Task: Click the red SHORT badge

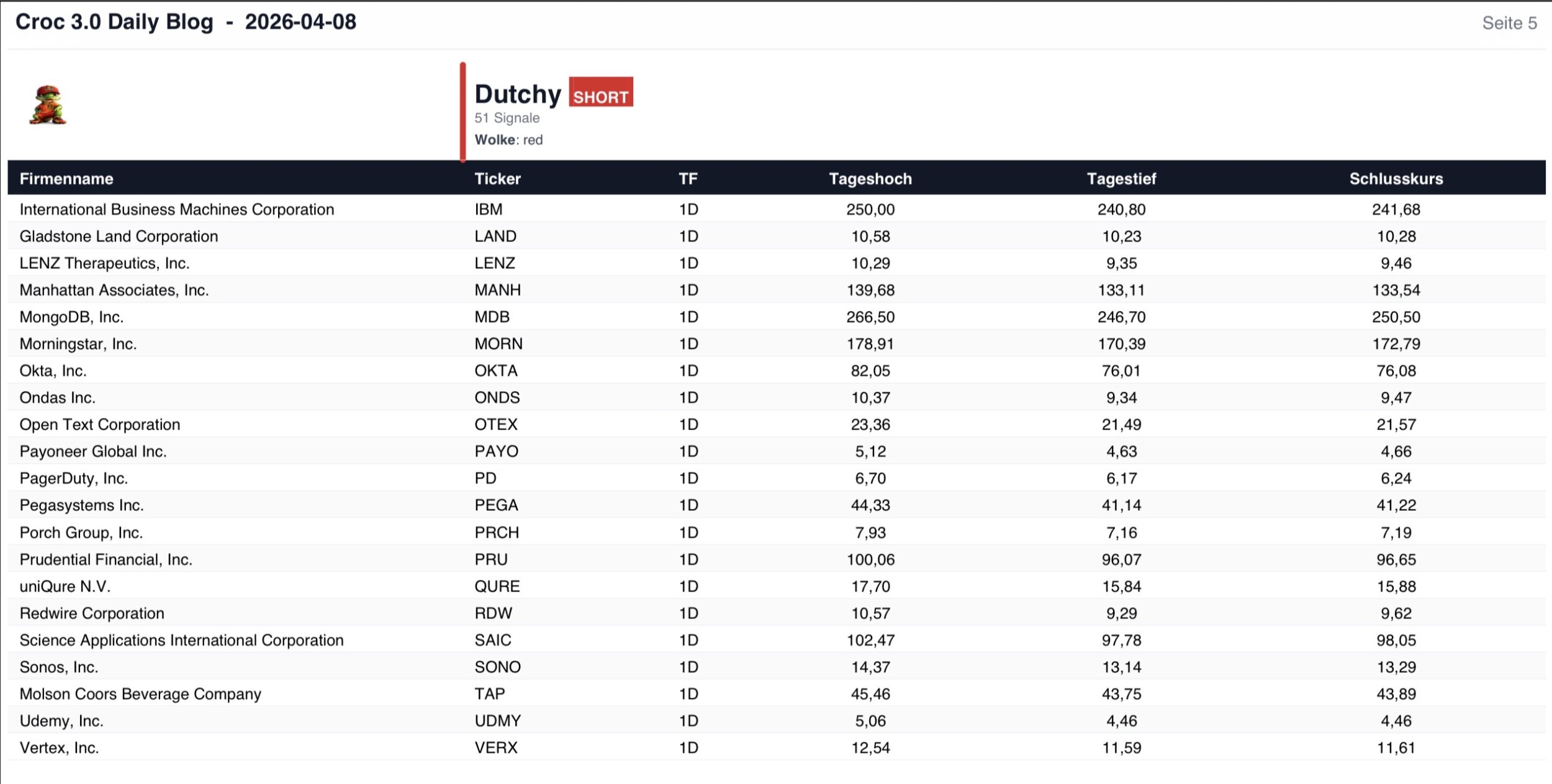Action: tap(600, 92)
